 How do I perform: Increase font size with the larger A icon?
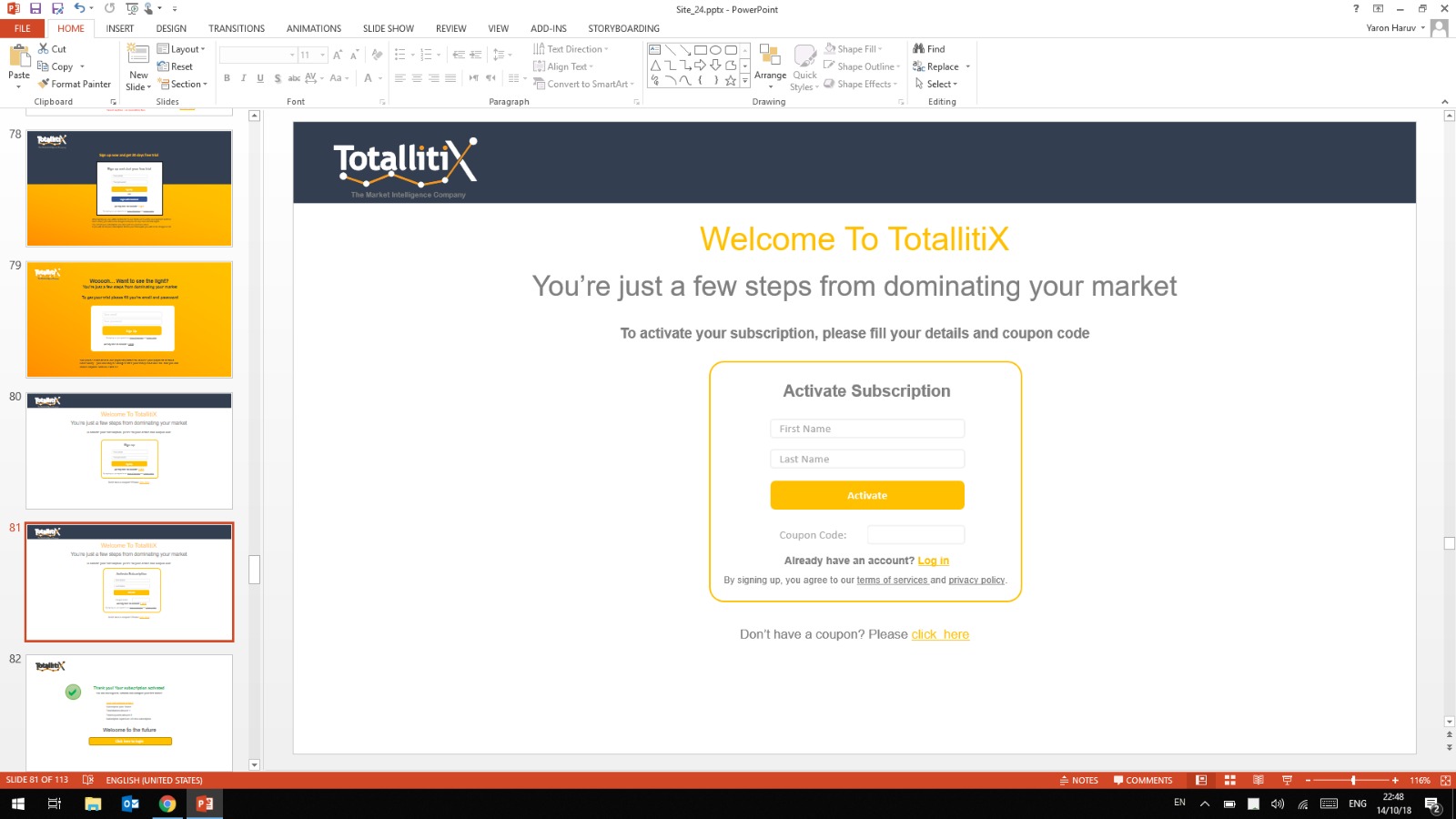click(338, 55)
